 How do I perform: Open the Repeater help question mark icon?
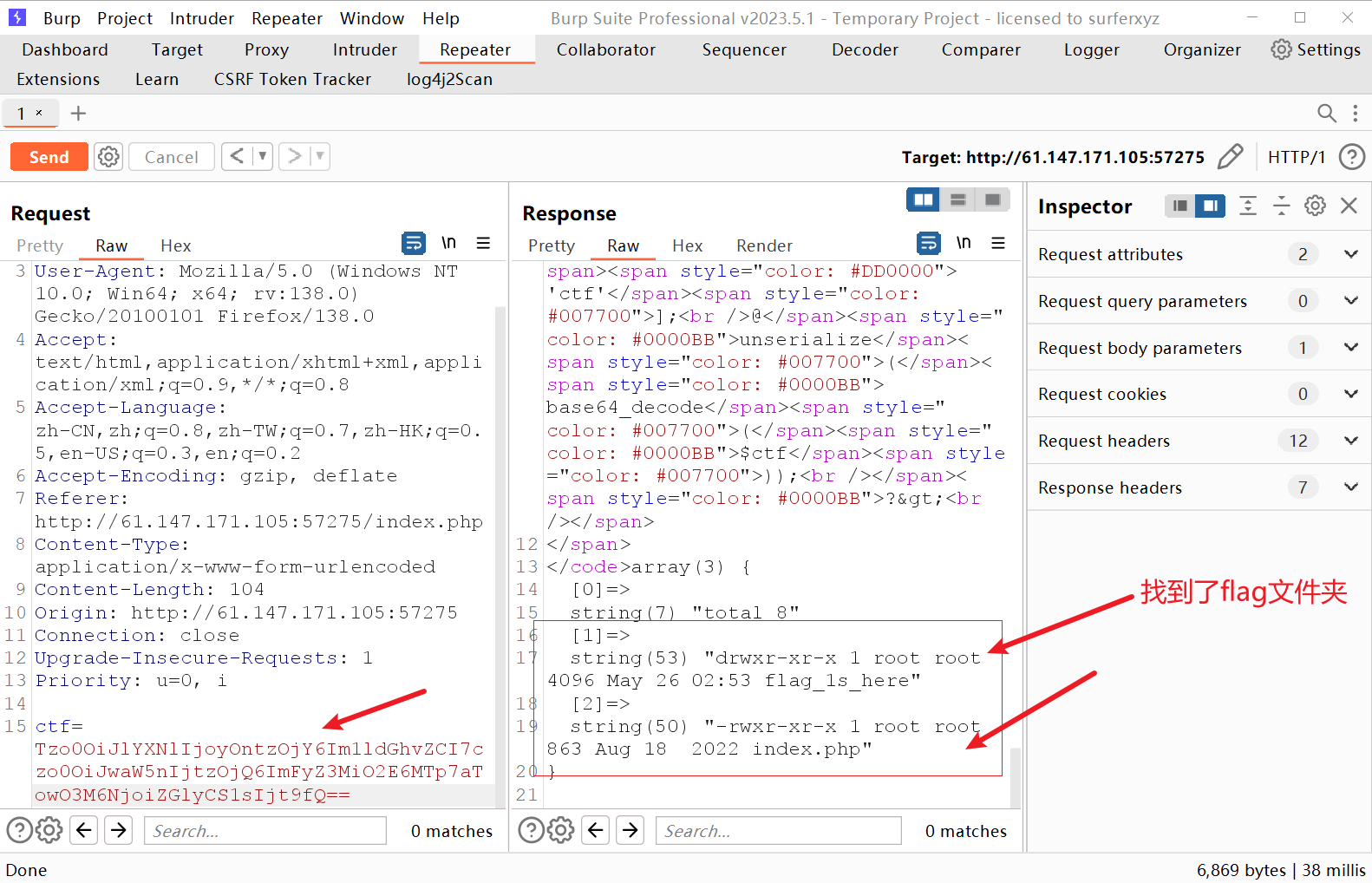click(1351, 157)
